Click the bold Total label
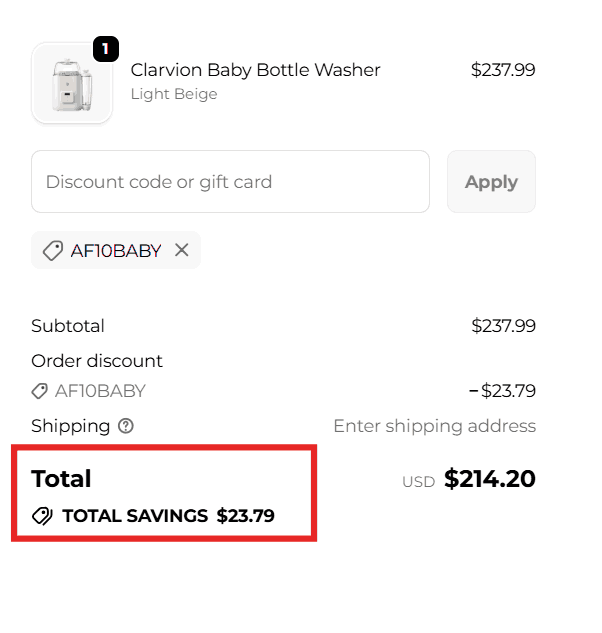The image size is (602, 633). 61,479
